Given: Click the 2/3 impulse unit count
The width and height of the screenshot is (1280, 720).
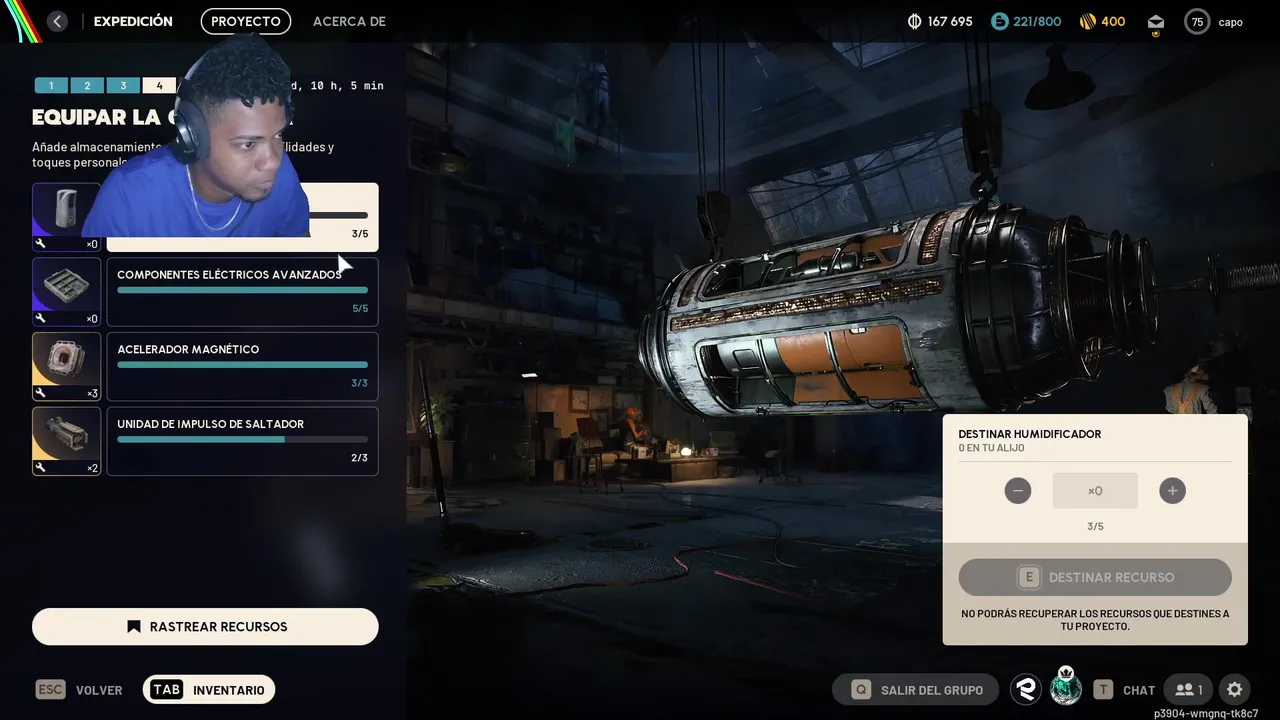Looking at the screenshot, I should point(360,458).
